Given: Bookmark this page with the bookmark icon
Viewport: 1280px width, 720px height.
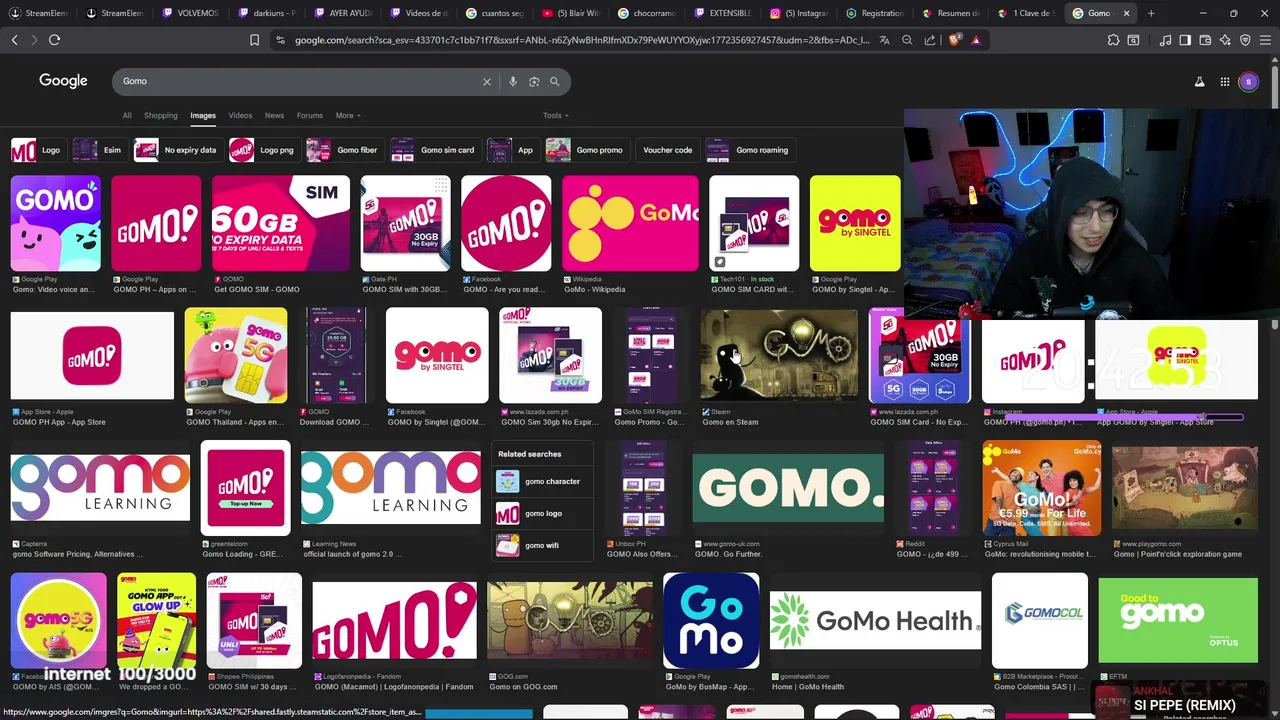Looking at the screenshot, I should point(254,40).
